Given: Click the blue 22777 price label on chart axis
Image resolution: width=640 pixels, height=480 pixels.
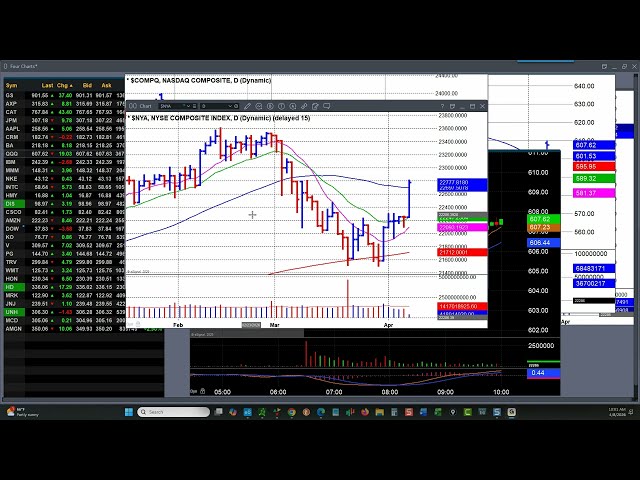Looking at the screenshot, I should [x=453, y=183].
